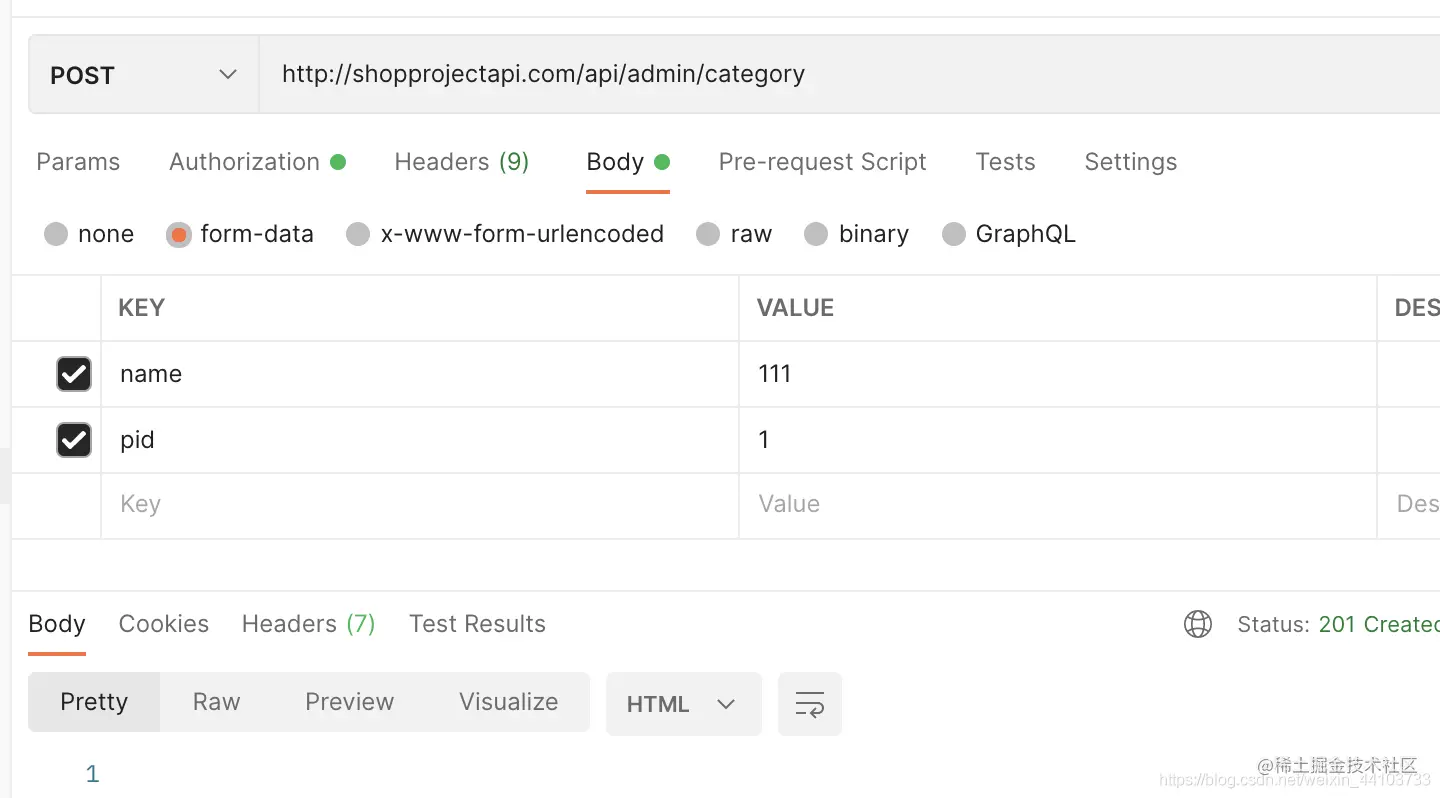Open the response Cookies tab
Screen dimensions: 1440x798
[x=164, y=624]
